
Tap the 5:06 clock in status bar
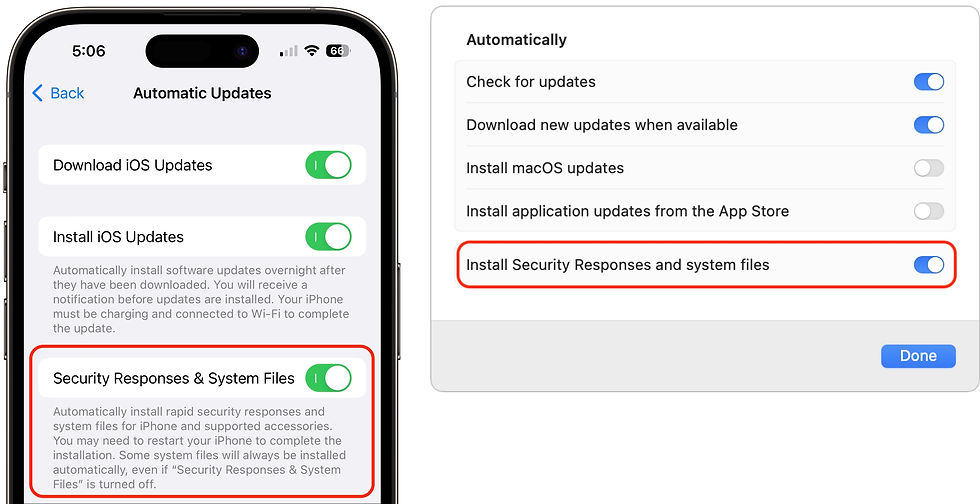(89, 51)
